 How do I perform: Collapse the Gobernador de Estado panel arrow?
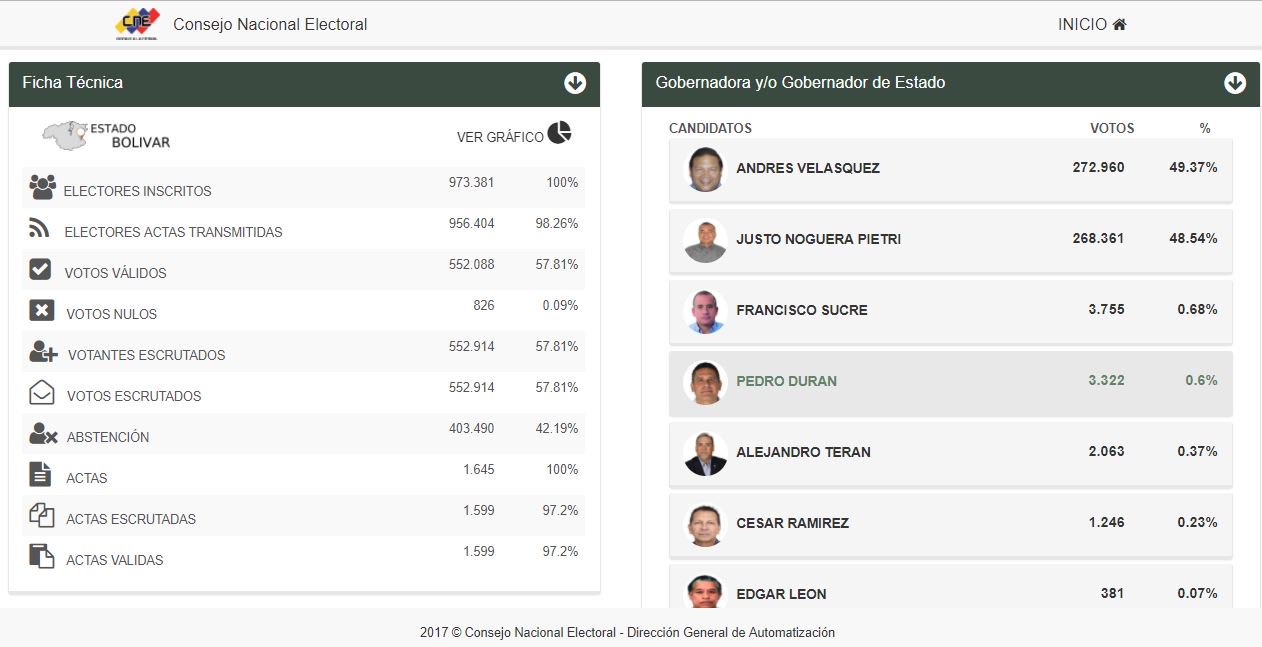[x=1235, y=83]
